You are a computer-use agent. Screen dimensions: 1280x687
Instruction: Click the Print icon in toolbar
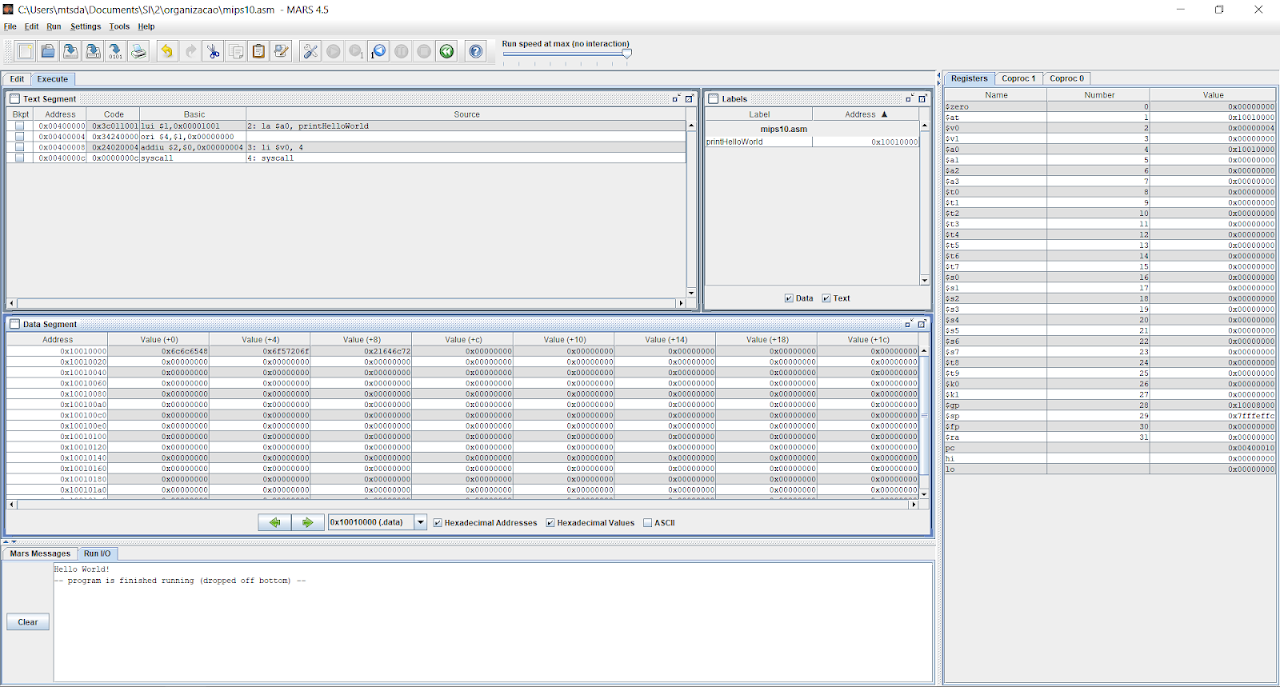[x=139, y=51]
